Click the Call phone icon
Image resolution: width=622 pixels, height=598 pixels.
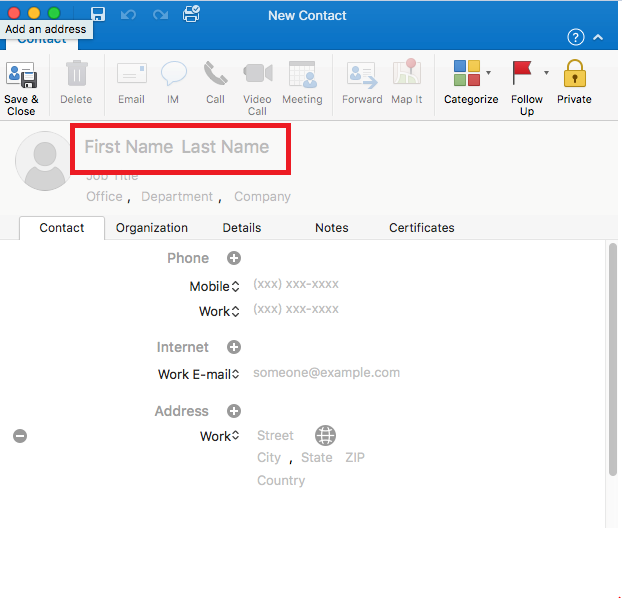(215, 73)
